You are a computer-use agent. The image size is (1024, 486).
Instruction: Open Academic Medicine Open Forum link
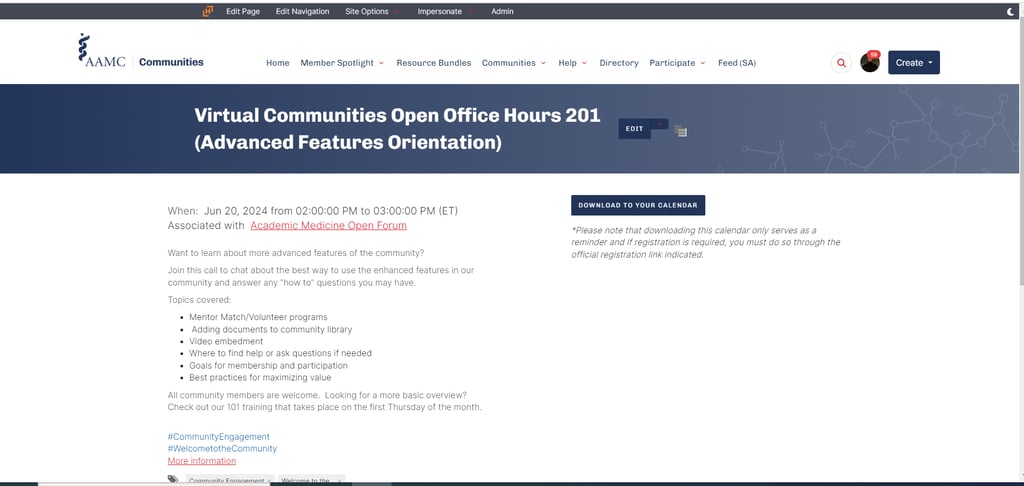[328, 225]
